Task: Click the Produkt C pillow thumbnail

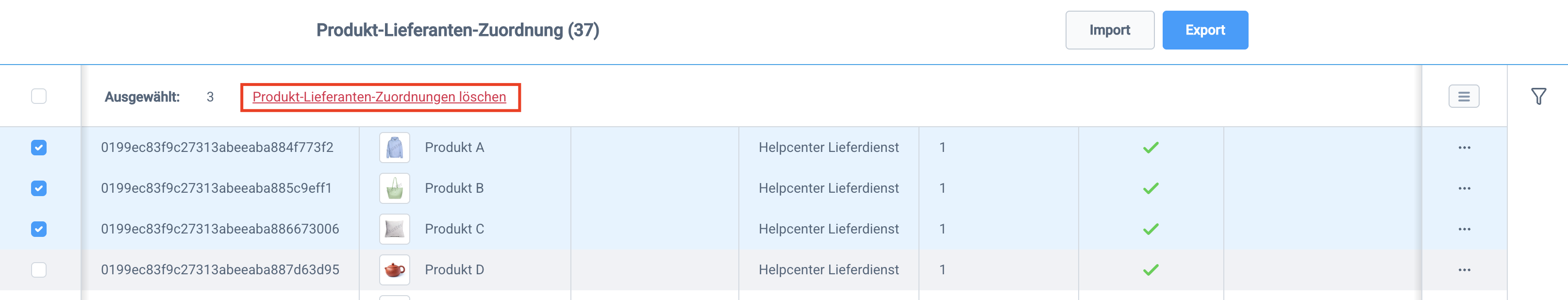Action: click(395, 229)
